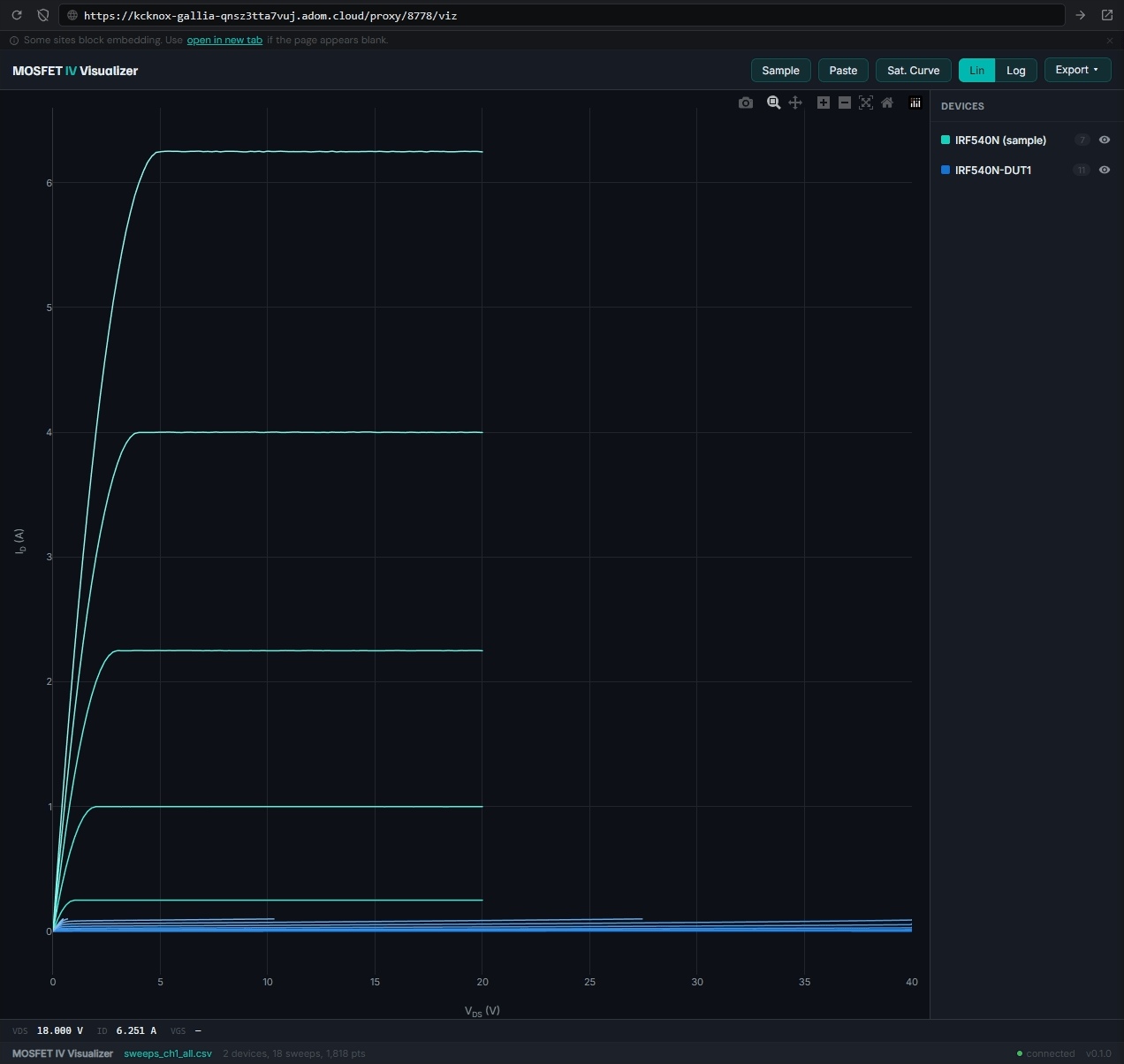Select the plot Zoom tool
The height and width of the screenshot is (1064, 1124).
click(x=773, y=103)
